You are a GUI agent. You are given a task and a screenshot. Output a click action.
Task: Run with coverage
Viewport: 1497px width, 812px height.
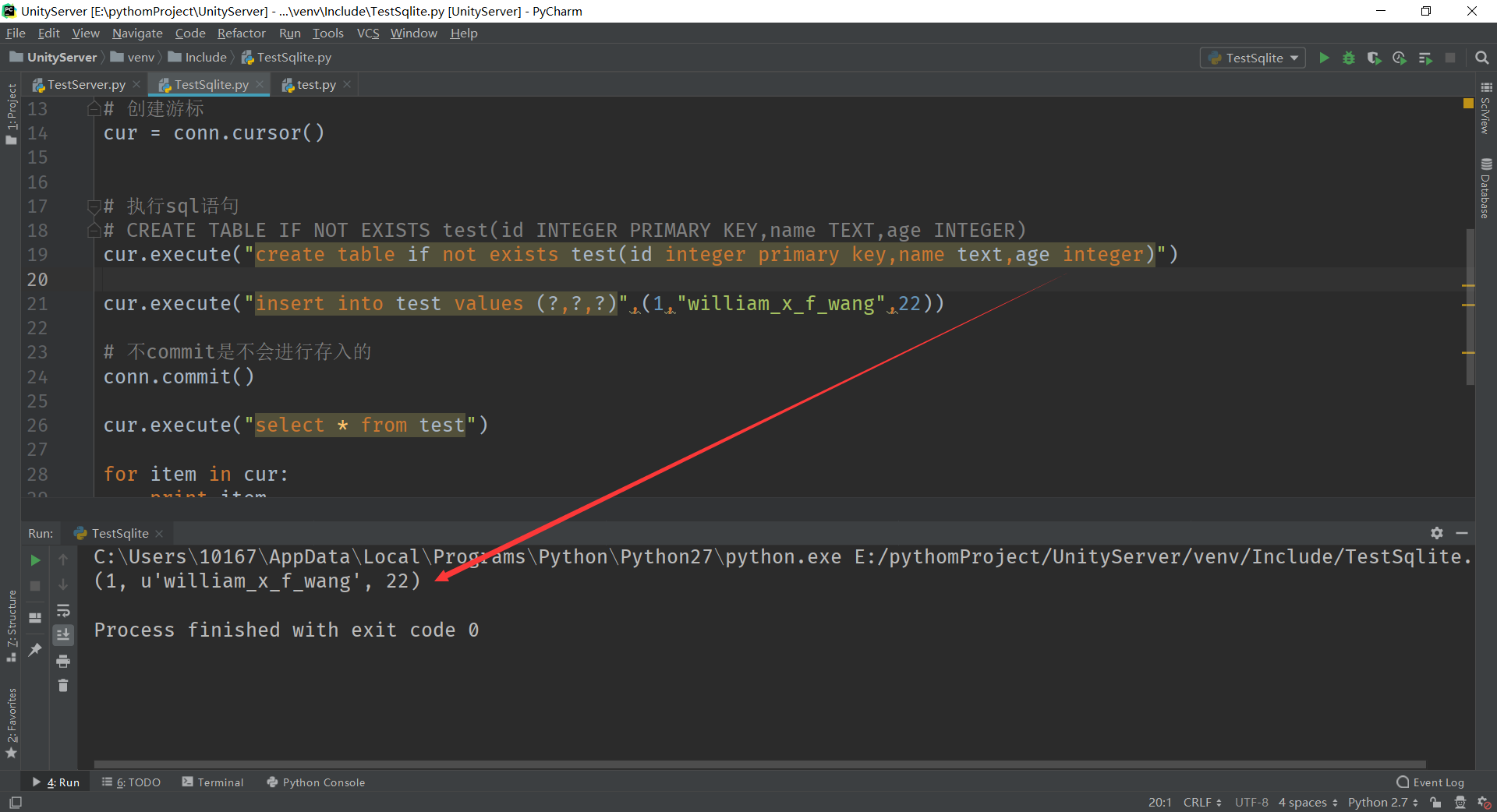[1374, 58]
